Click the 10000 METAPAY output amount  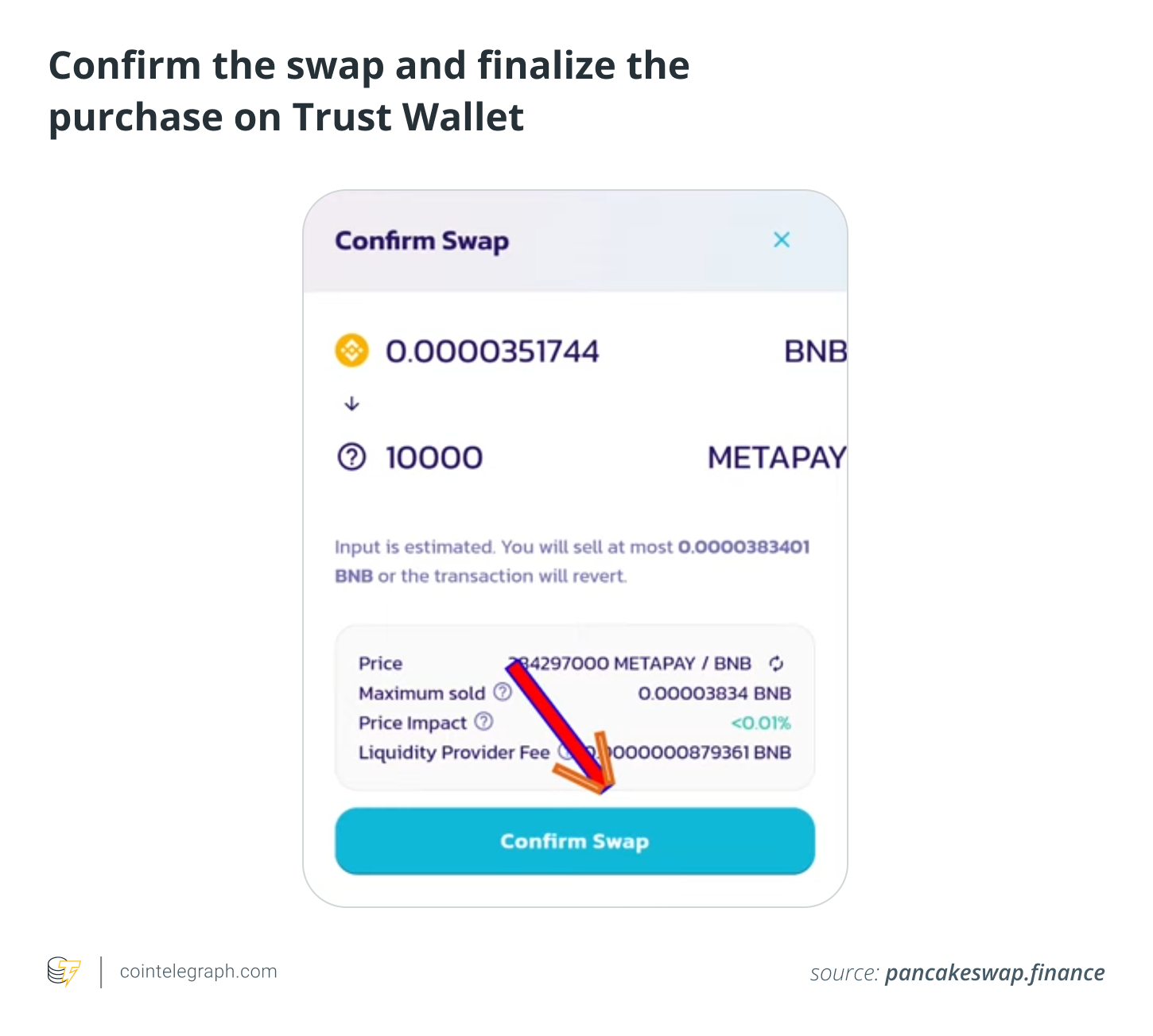pyautogui.click(x=434, y=458)
